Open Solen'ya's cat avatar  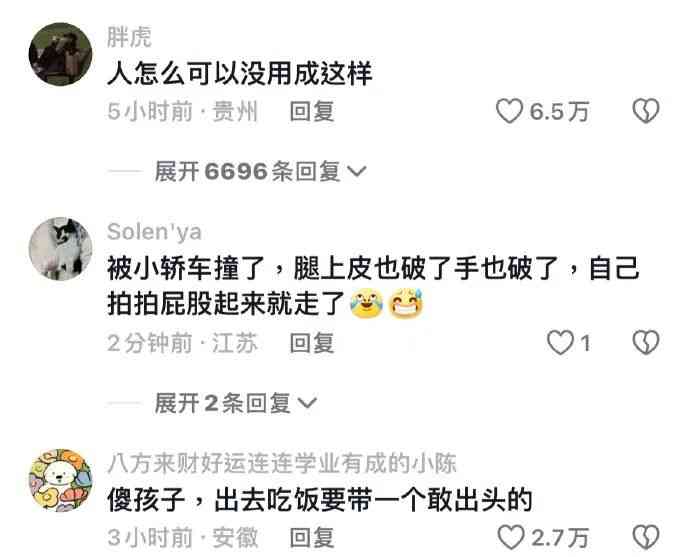[x=60, y=249]
